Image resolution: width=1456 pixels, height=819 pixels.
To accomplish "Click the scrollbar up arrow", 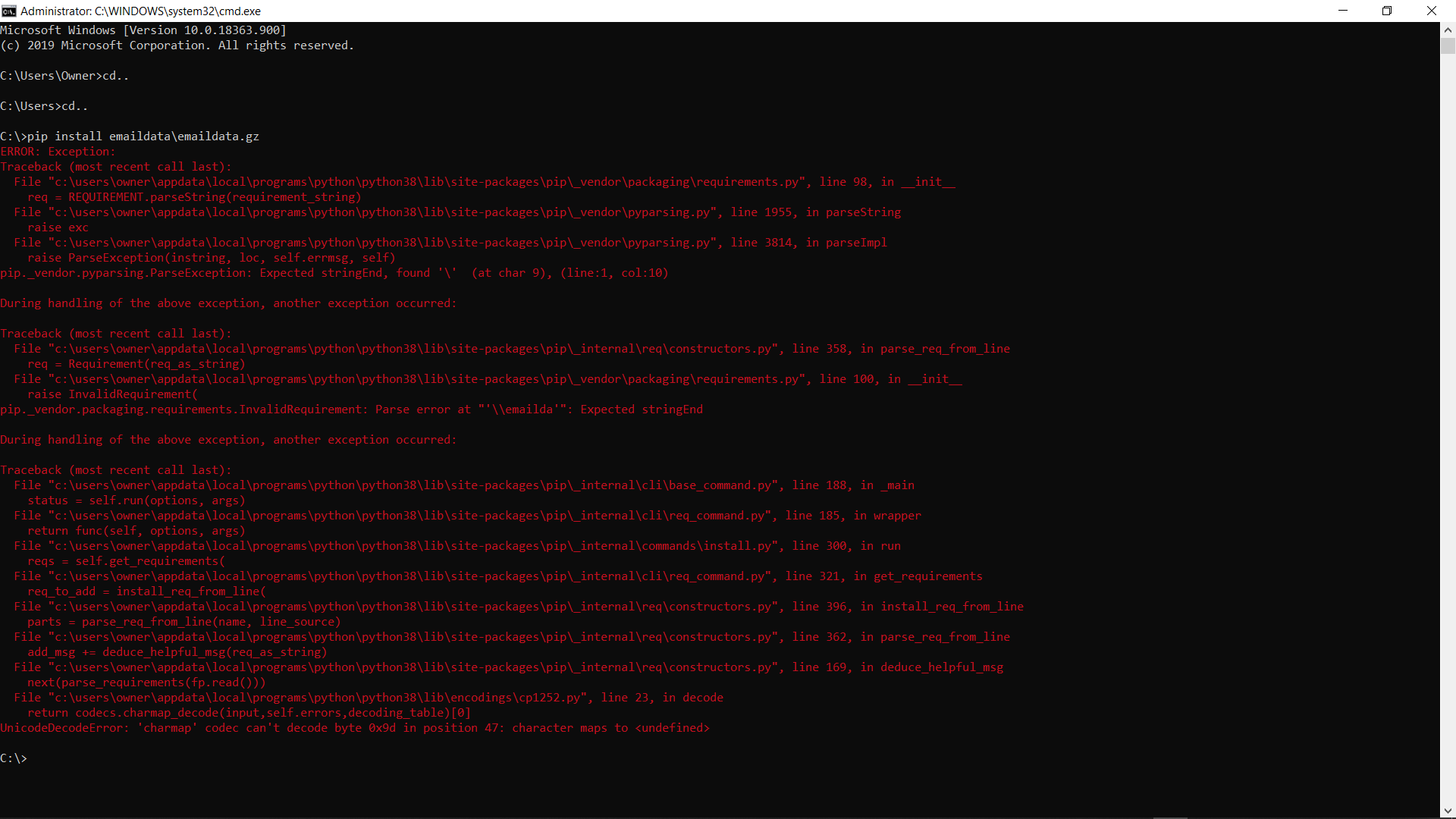I will click(x=1448, y=30).
